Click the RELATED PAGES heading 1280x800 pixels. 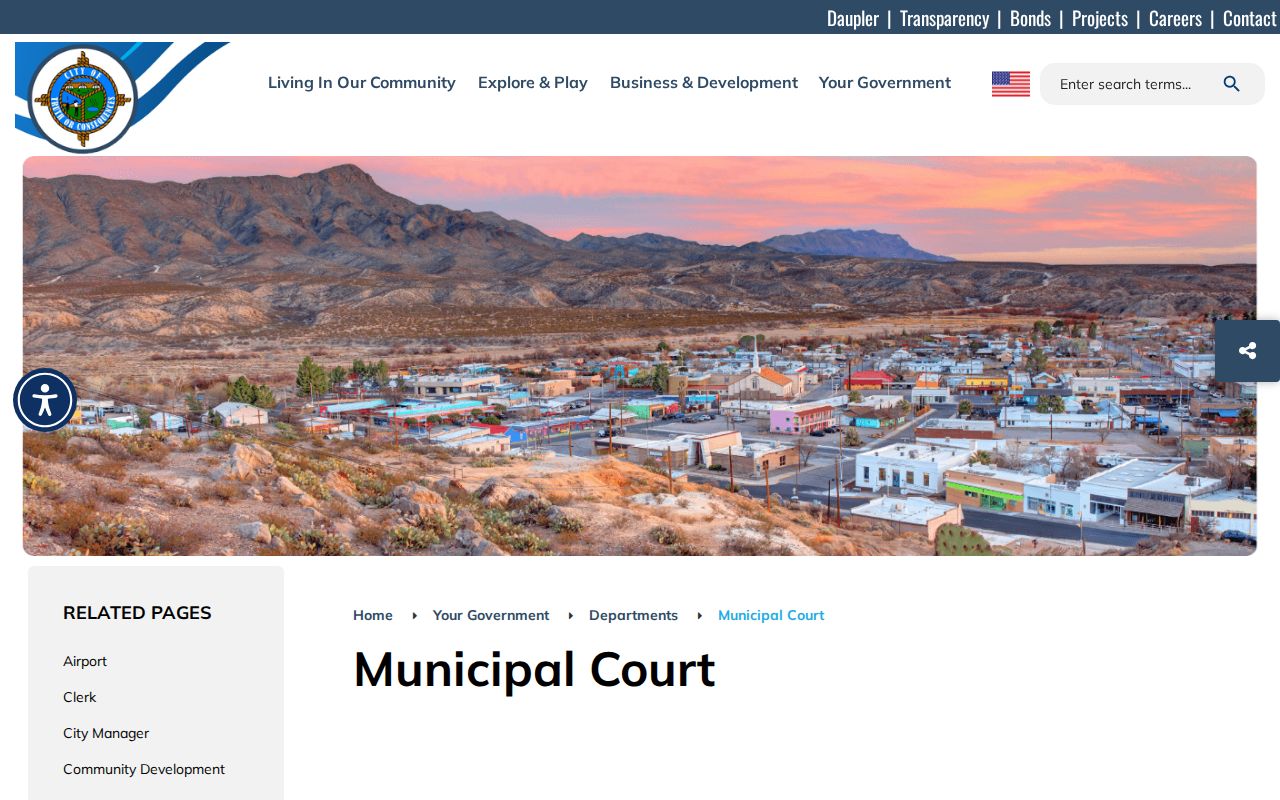137,613
